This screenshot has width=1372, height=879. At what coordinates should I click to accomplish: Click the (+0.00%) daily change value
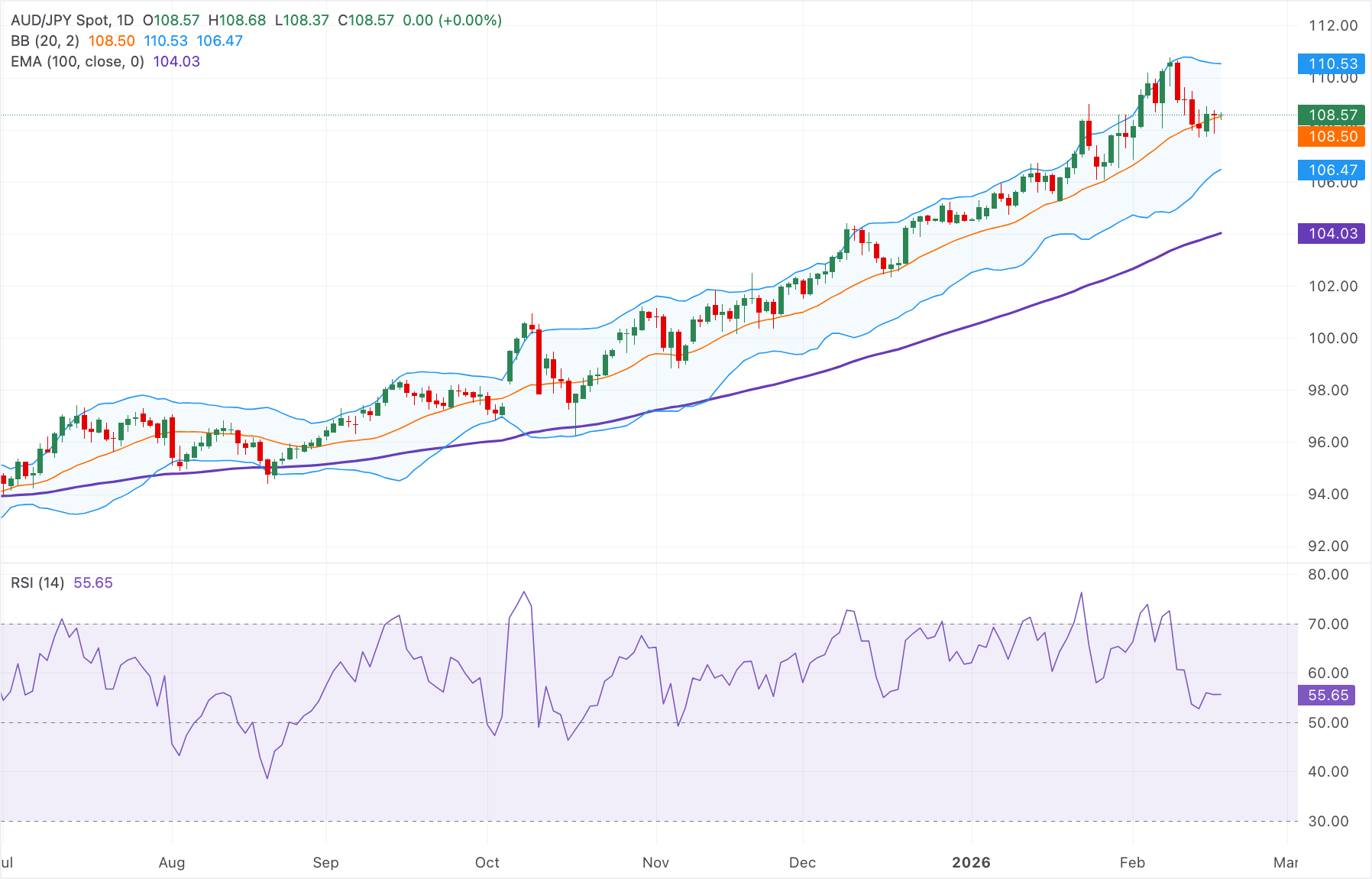470,21
